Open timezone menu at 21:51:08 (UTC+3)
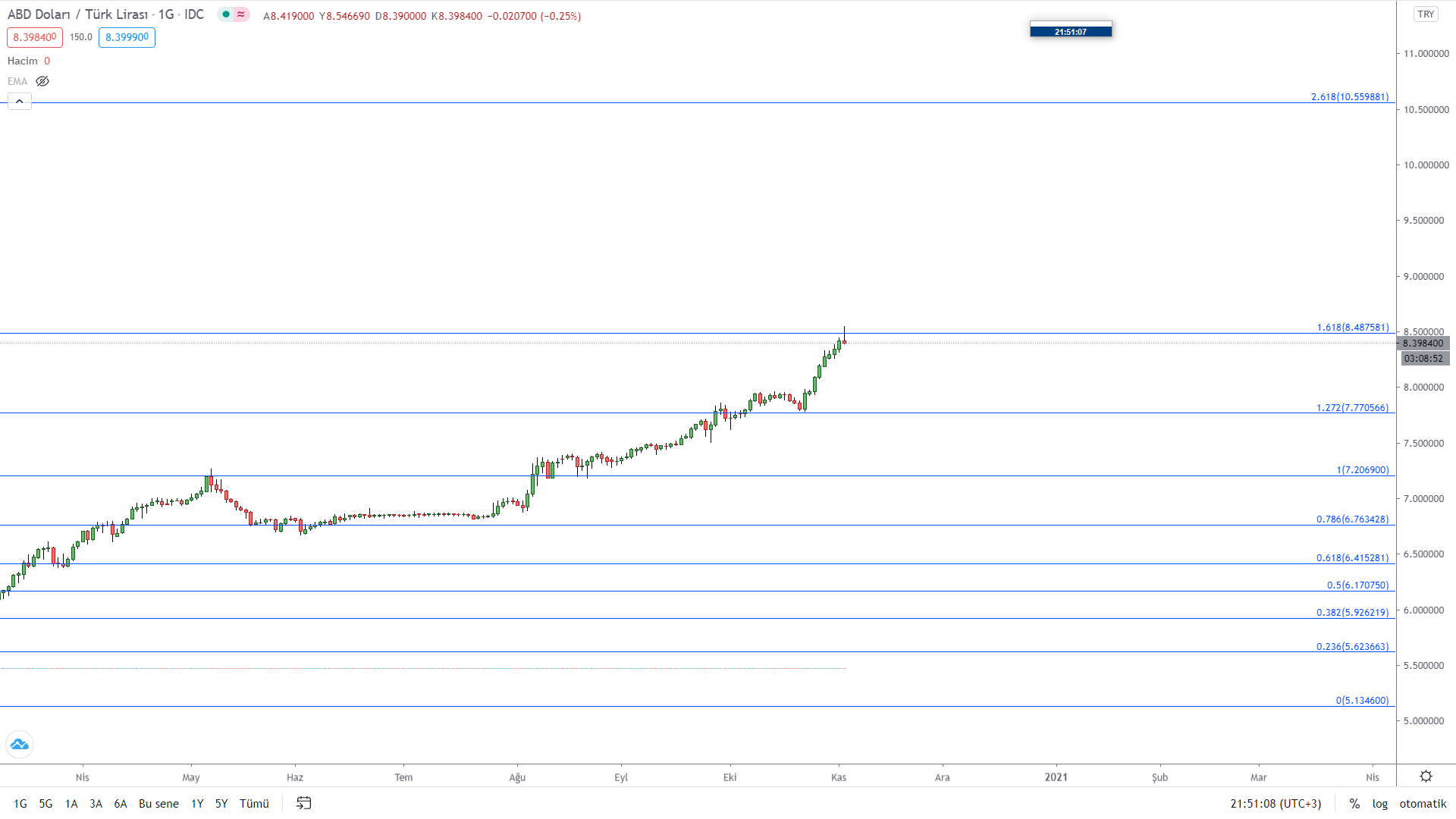Viewport: 1456px width, 819px height. 1276,804
